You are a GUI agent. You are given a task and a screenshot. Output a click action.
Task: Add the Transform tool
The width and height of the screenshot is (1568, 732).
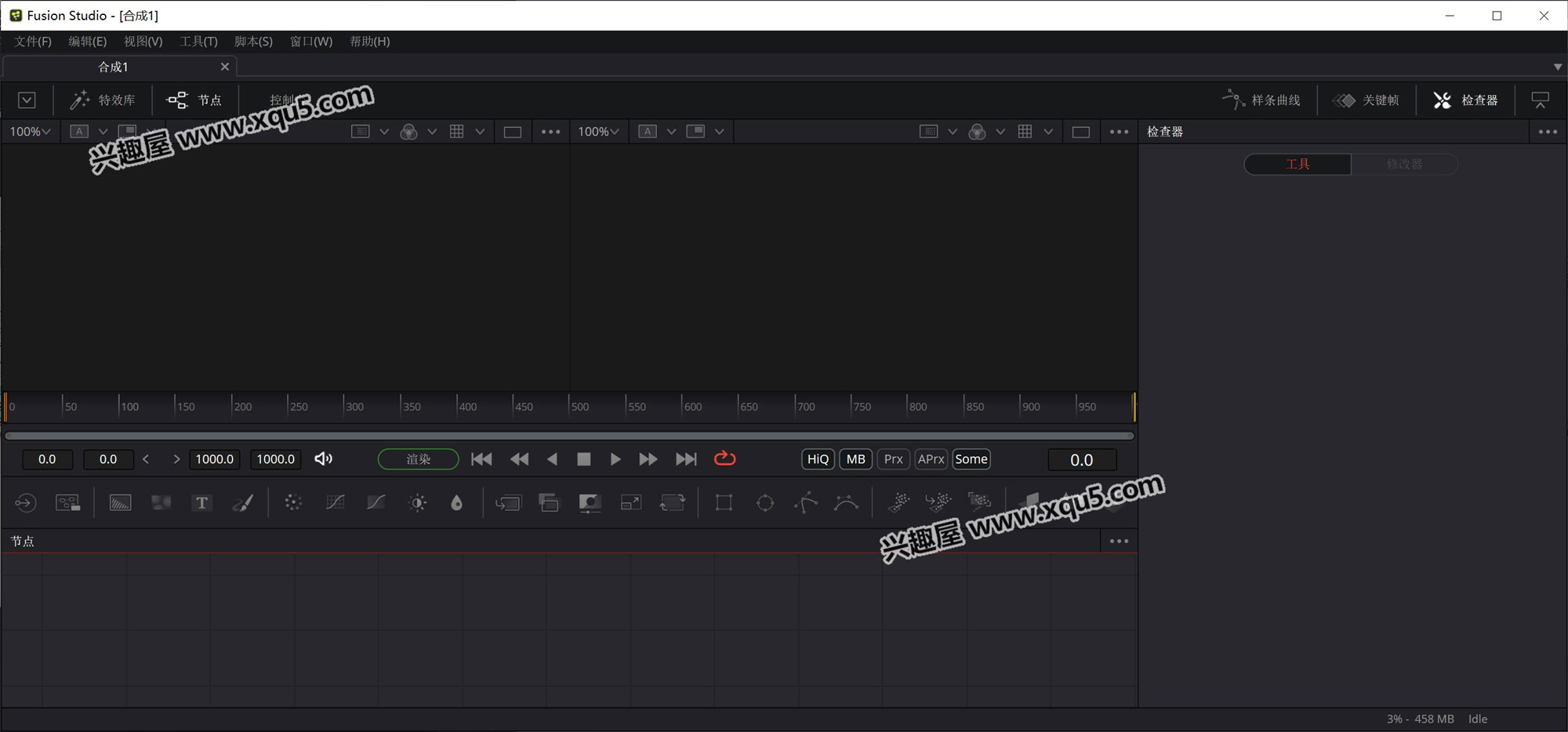pos(673,503)
